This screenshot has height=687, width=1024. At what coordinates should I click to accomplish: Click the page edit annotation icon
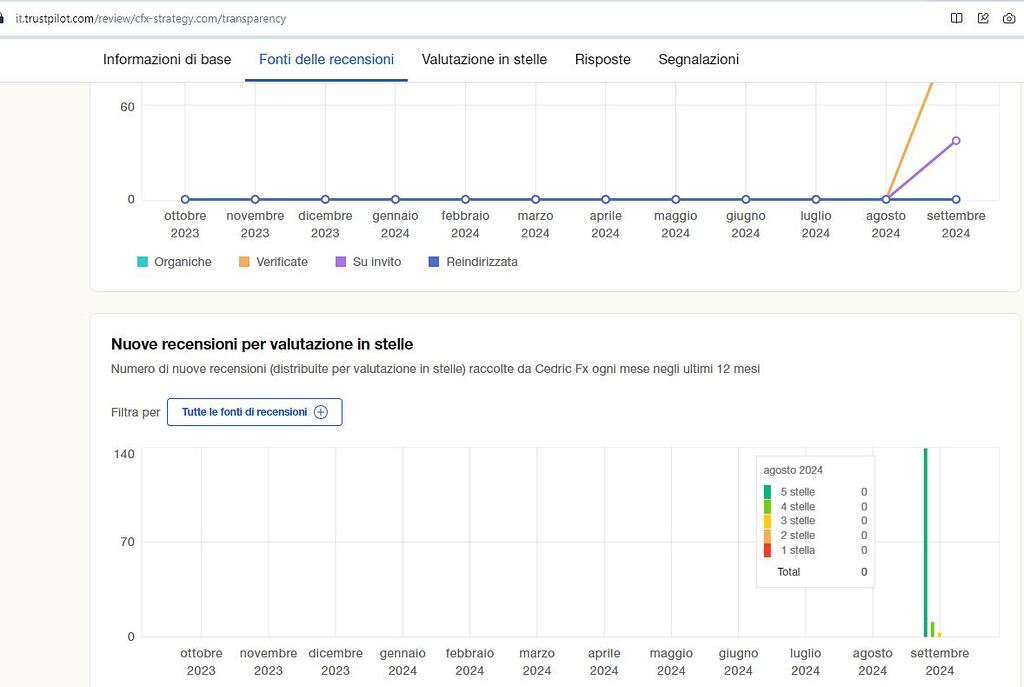click(x=983, y=18)
